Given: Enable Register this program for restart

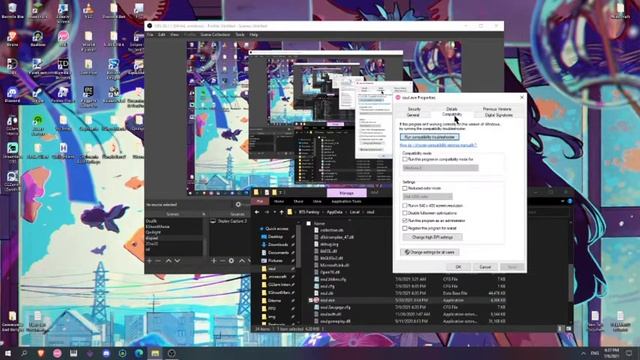Looking at the screenshot, I should (405, 229).
